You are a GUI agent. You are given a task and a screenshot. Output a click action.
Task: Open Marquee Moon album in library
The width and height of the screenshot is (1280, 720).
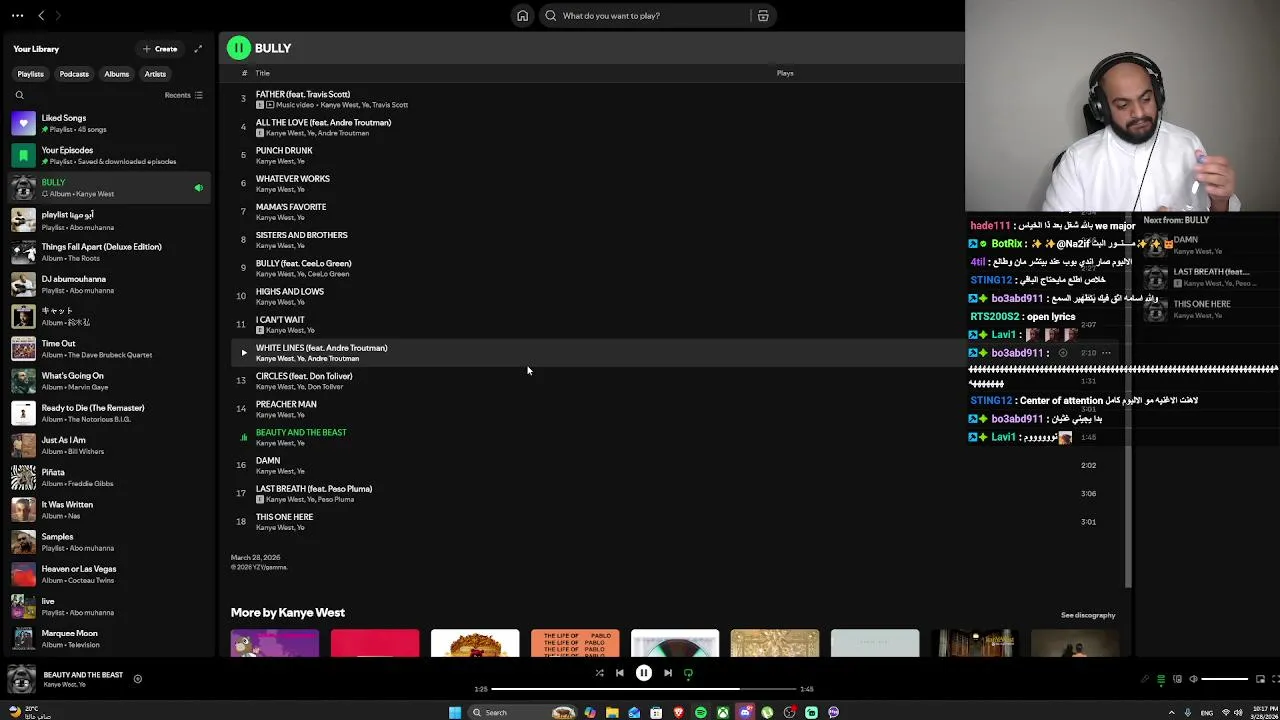[x=107, y=639]
